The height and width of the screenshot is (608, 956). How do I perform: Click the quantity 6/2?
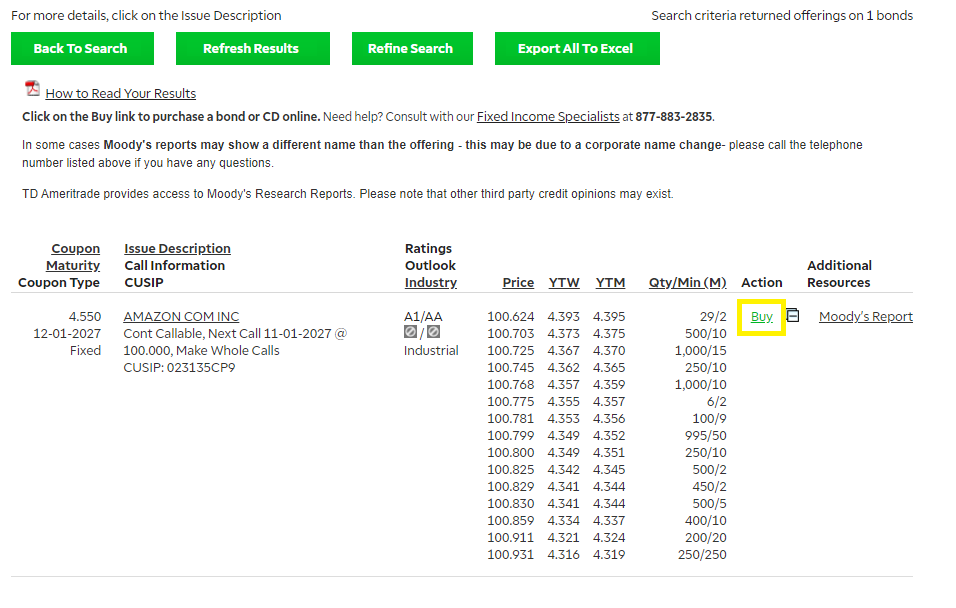pyautogui.click(x=717, y=402)
